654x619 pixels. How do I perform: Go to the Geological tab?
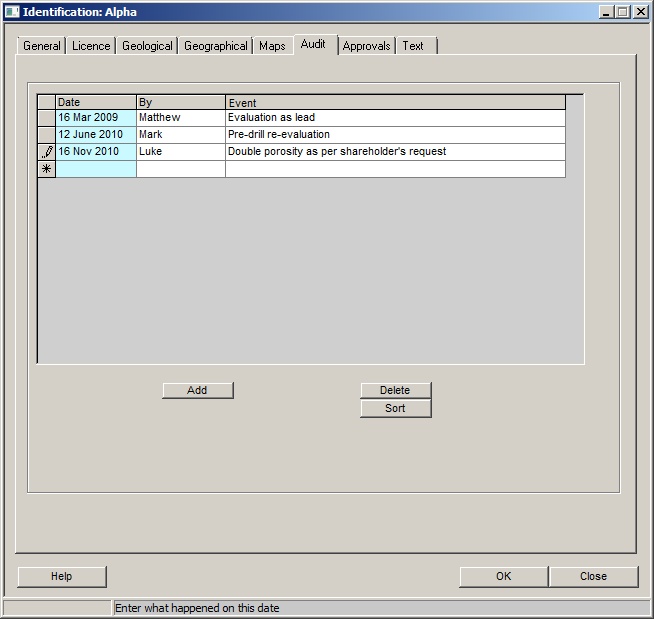tap(147, 46)
